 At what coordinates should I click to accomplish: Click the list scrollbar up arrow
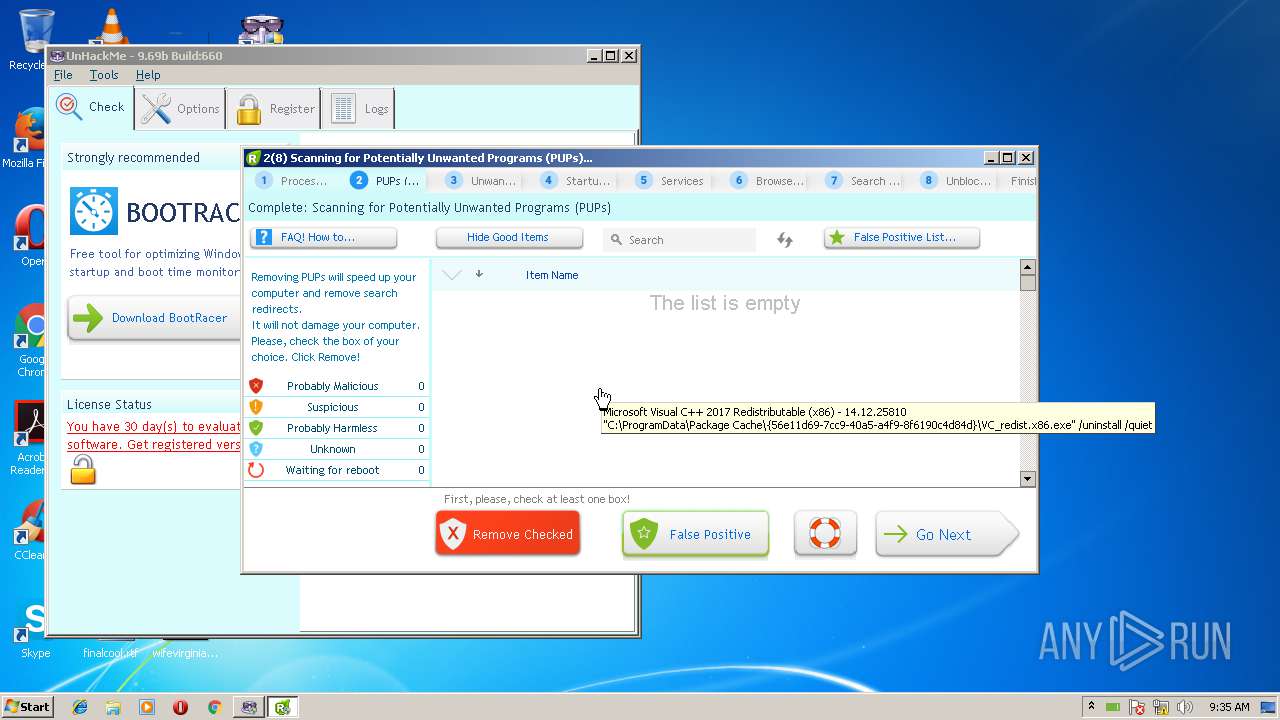(1027, 267)
